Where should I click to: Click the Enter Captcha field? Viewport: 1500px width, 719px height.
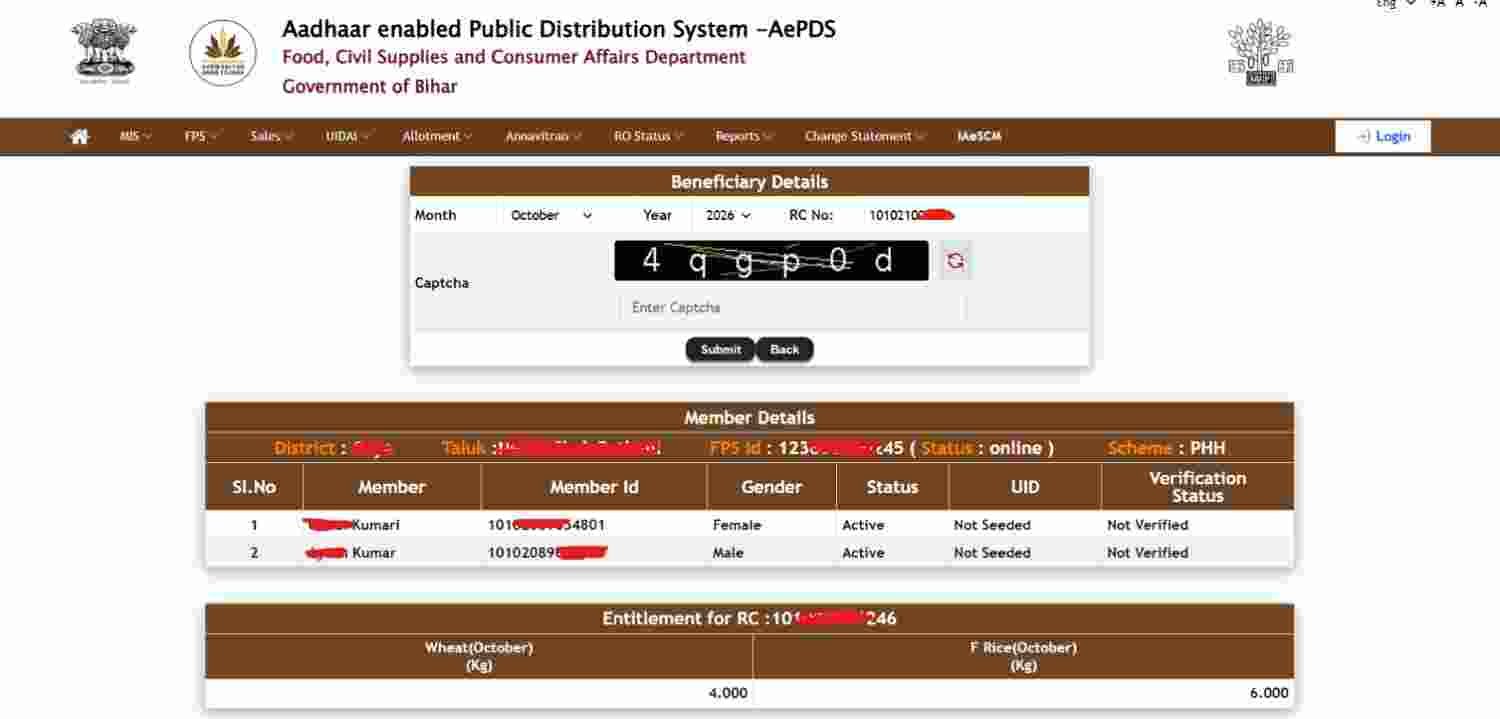click(792, 308)
